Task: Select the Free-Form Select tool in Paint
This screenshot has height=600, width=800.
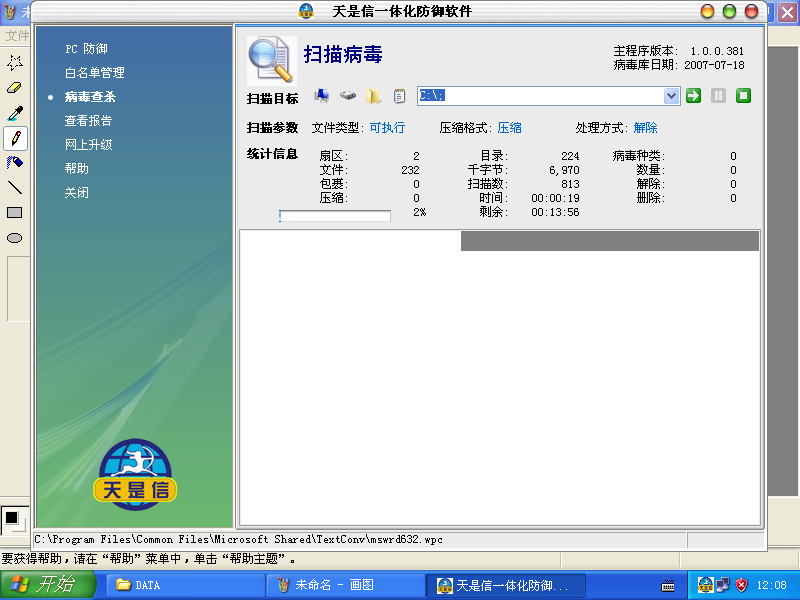Action: [15, 63]
